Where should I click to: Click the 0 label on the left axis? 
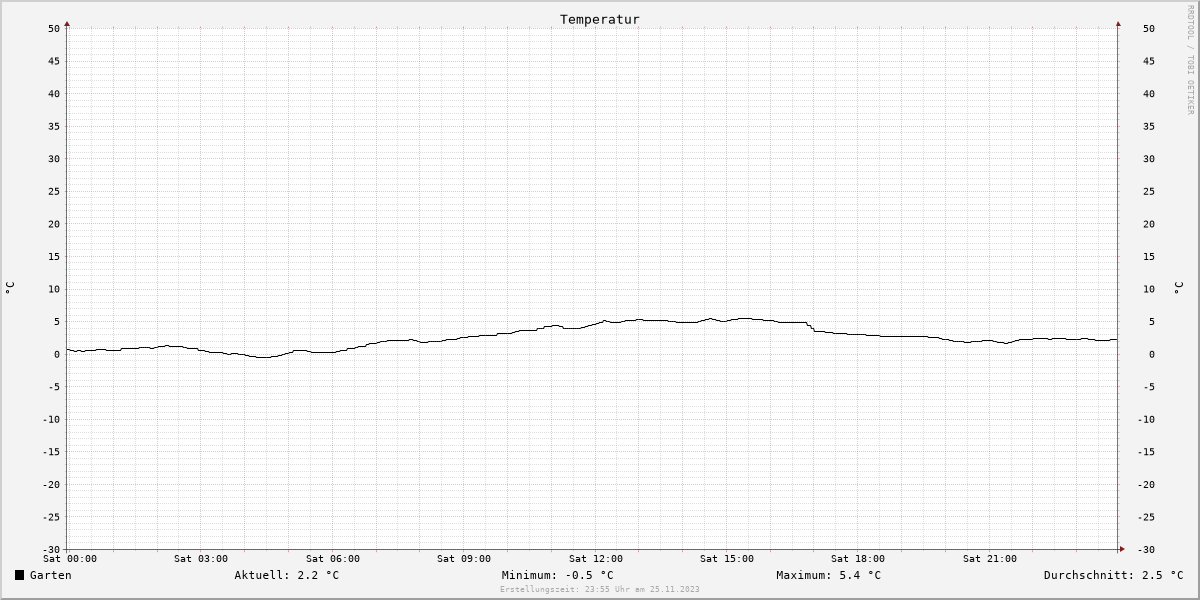(57, 354)
